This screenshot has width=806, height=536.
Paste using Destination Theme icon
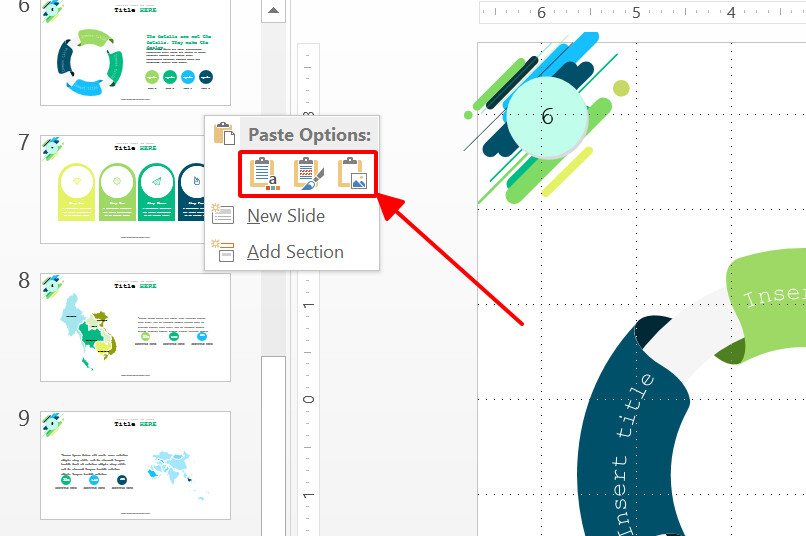tap(265, 174)
